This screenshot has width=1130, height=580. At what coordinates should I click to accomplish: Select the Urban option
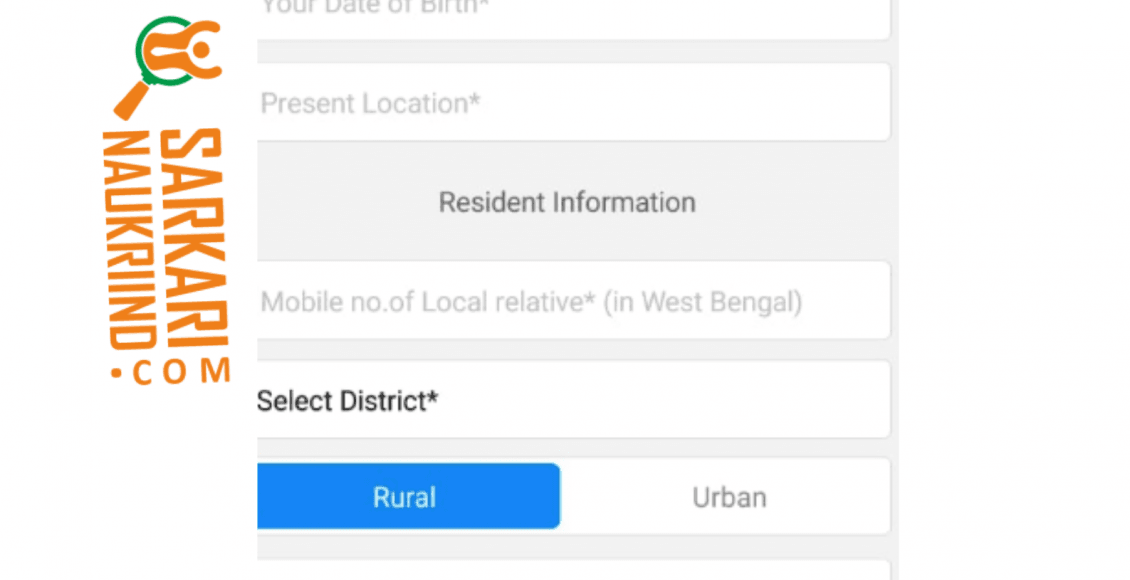pyautogui.click(x=728, y=496)
